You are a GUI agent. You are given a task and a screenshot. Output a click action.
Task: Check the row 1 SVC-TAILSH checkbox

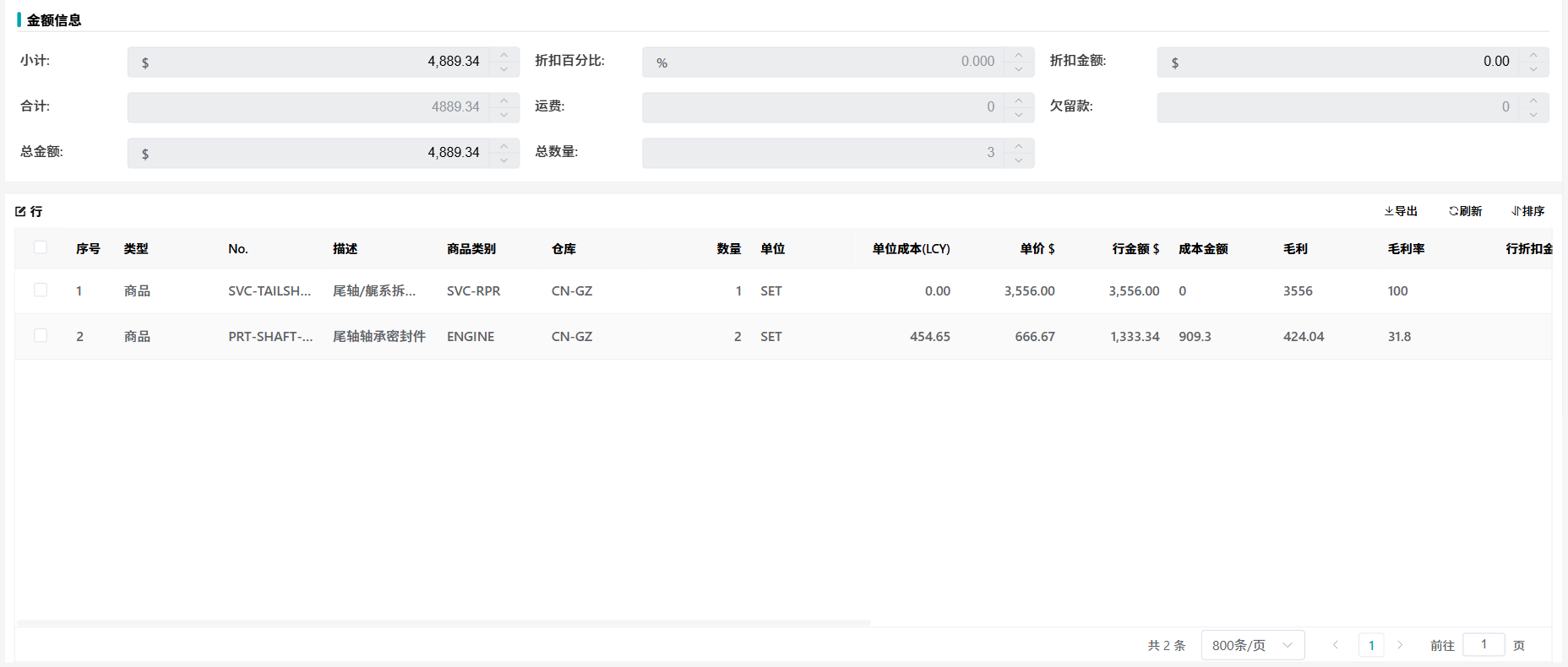pos(41,290)
